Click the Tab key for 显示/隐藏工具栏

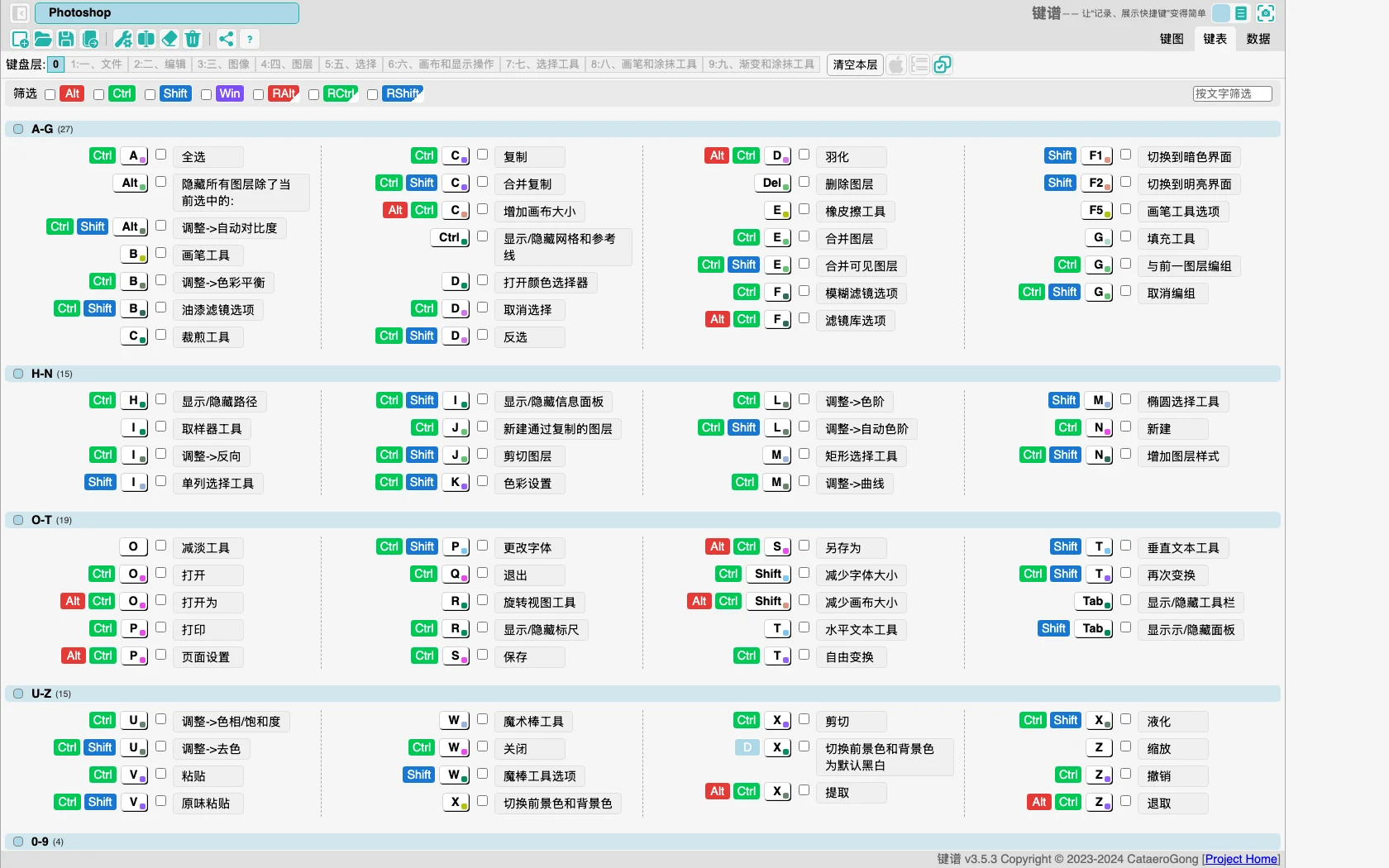1094,602
